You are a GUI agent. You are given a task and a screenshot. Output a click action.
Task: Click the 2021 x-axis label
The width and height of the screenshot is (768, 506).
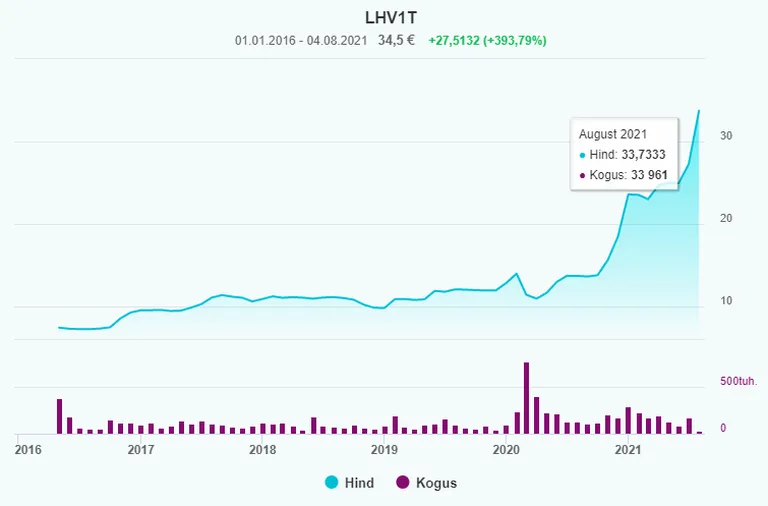coord(627,449)
